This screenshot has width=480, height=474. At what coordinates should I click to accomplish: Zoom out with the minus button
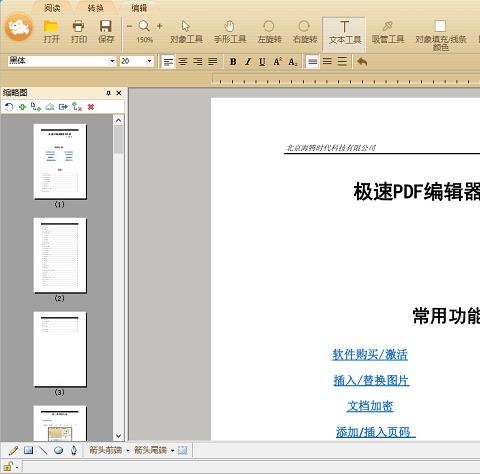tap(129, 26)
